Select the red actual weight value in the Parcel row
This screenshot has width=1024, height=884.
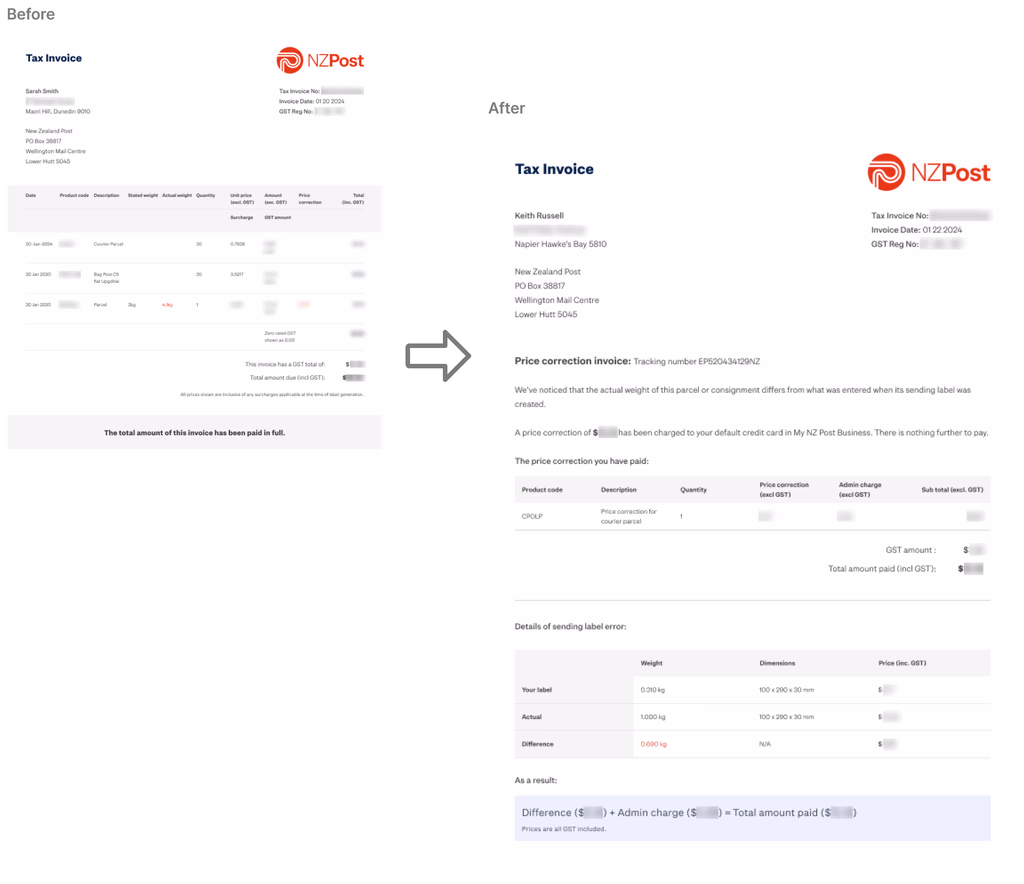pos(167,305)
